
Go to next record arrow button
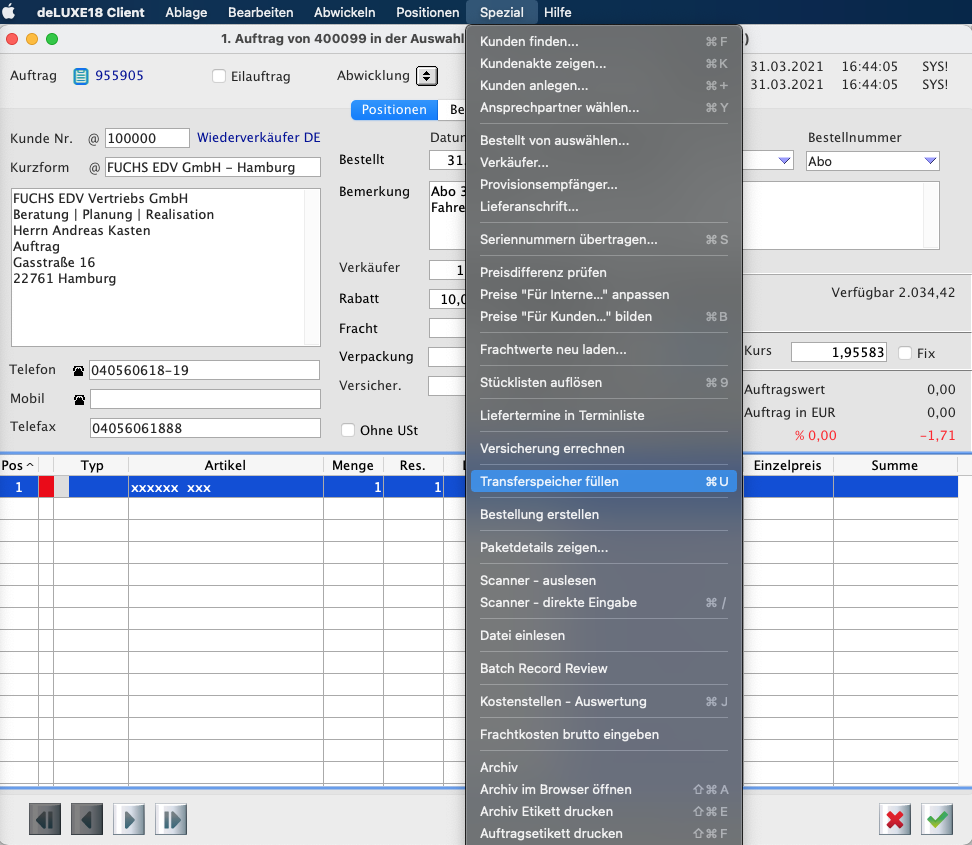[129, 820]
